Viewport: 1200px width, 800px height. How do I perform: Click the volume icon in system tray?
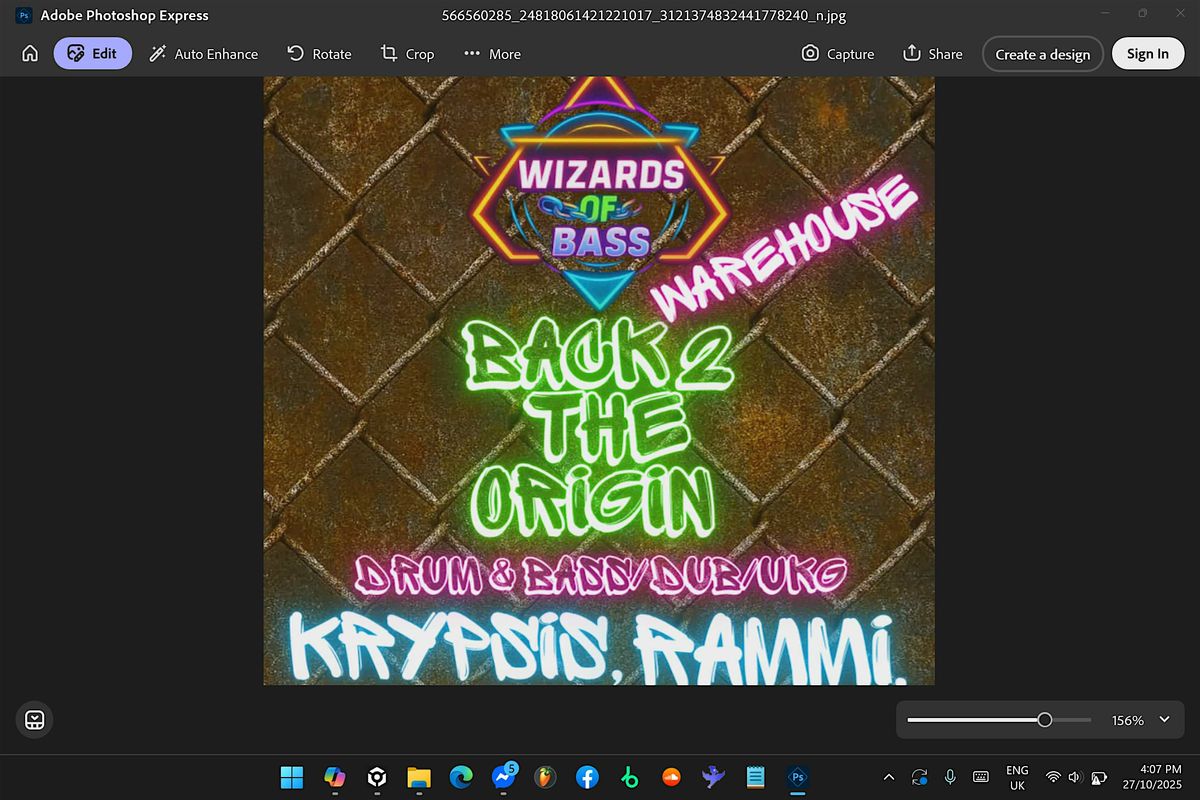(x=1073, y=777)
